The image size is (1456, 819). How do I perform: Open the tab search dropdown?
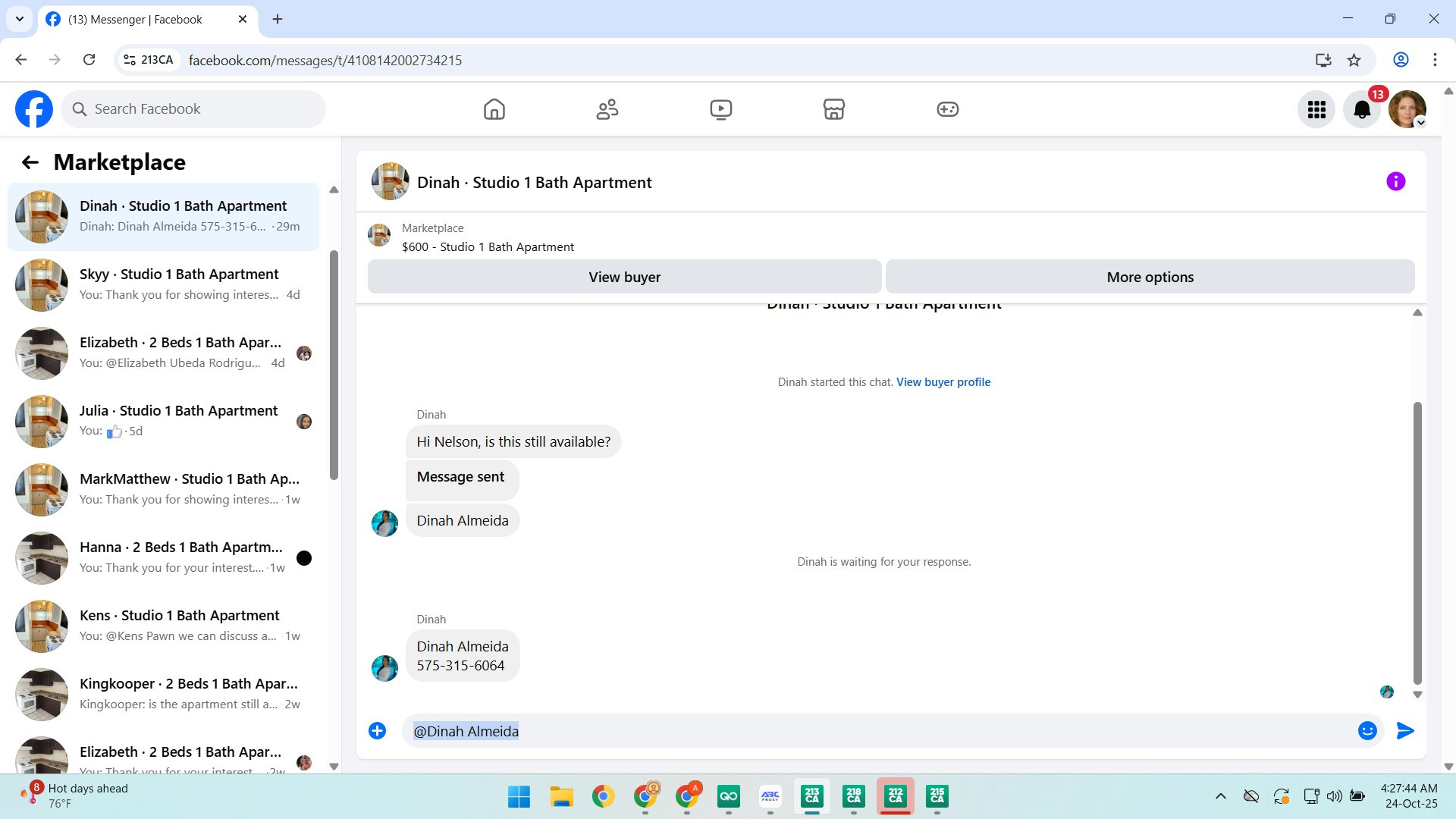pos(20,19)
